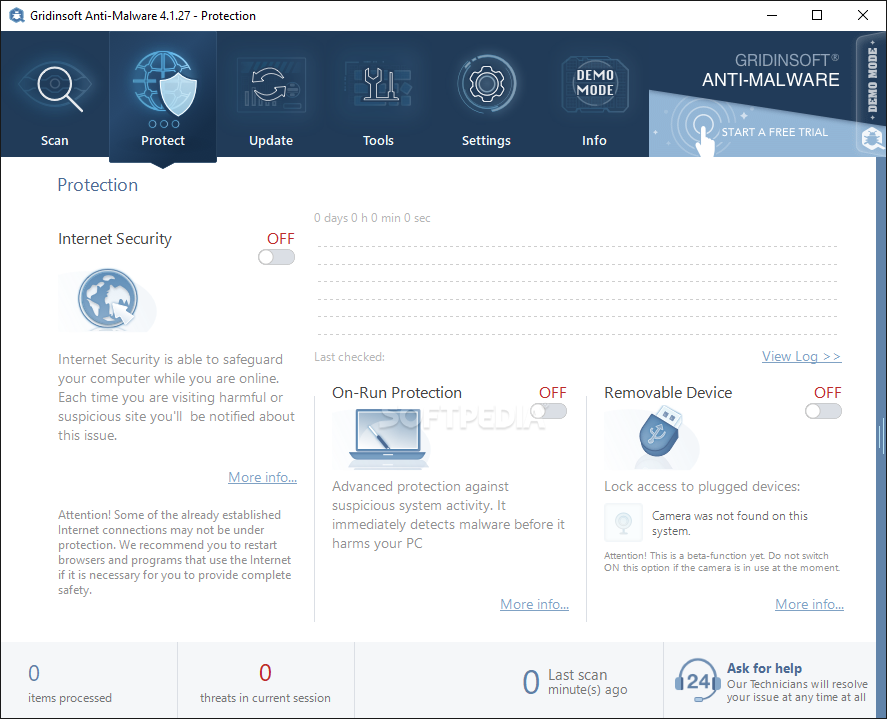Open the Scan magnifier eye icon
The height and width of the screenshot is (719, 887).
coord(55,86)
